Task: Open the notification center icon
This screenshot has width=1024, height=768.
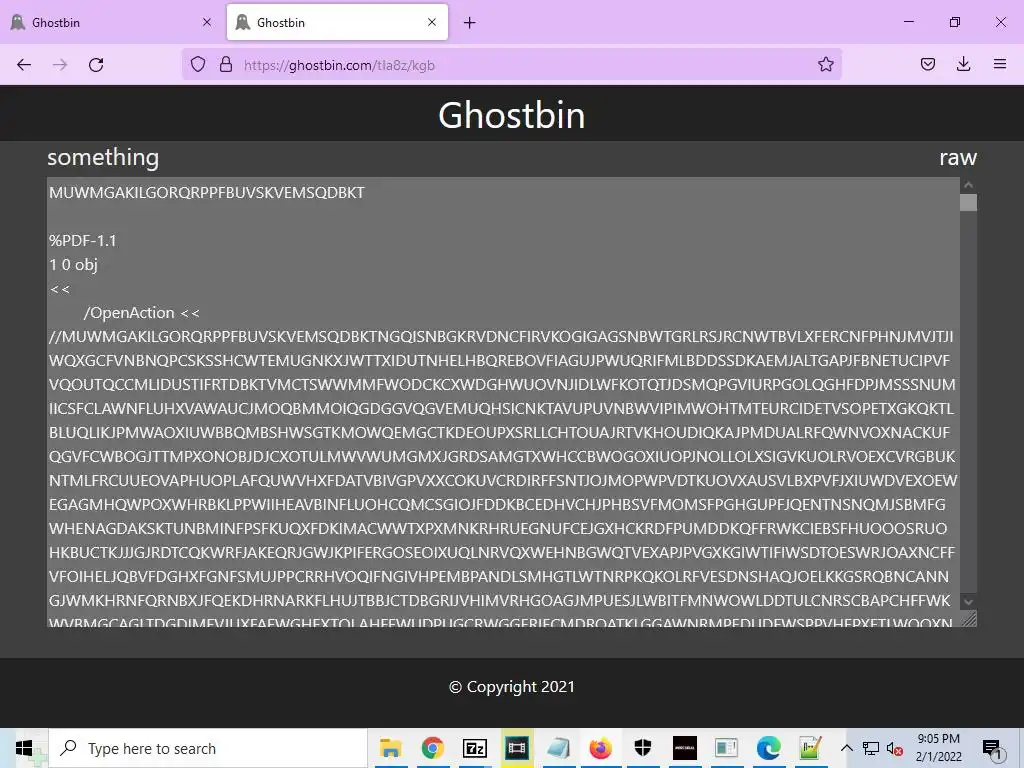Action: (992, 749)
